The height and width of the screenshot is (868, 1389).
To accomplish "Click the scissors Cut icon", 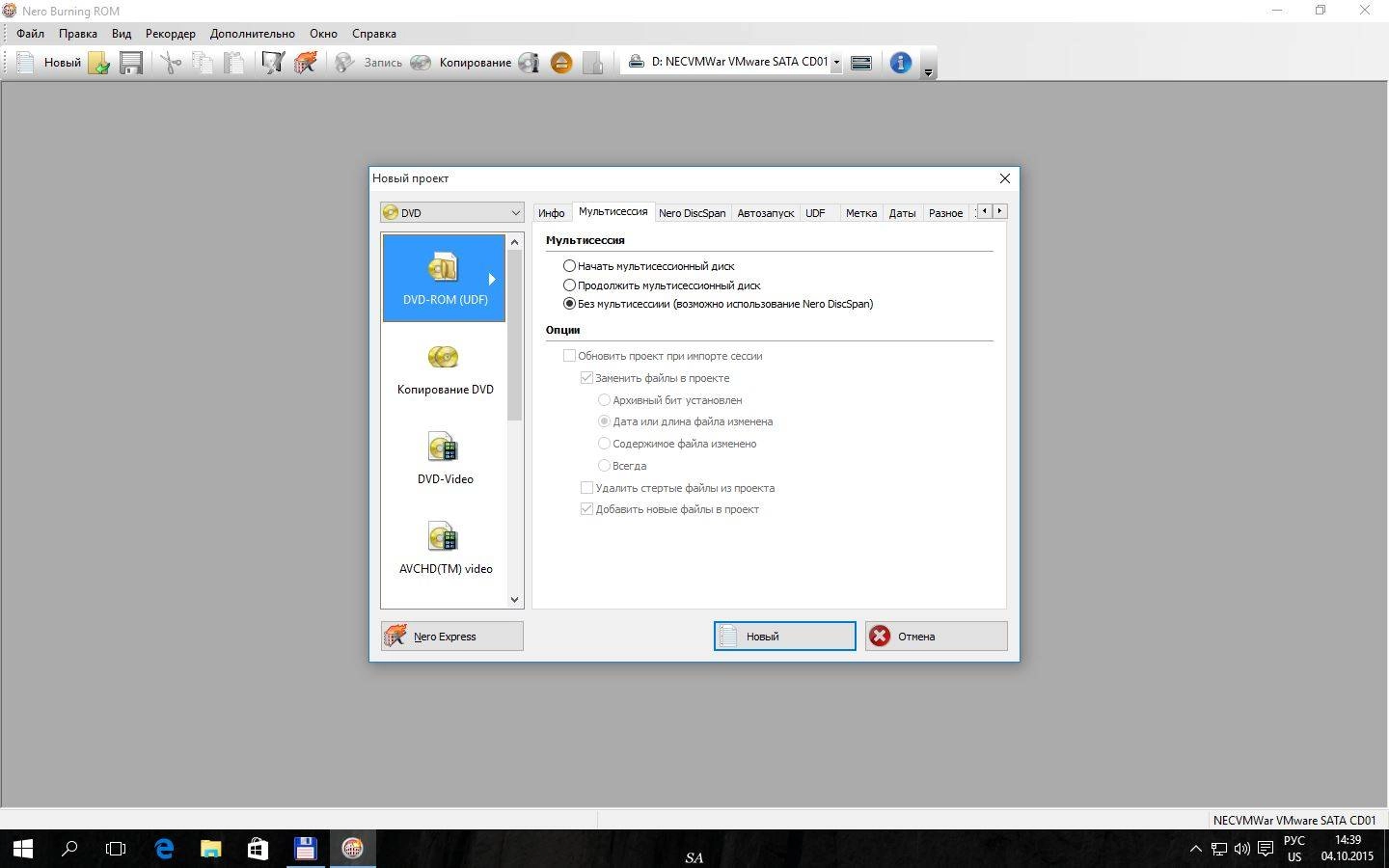I will [x=171, y=63].
